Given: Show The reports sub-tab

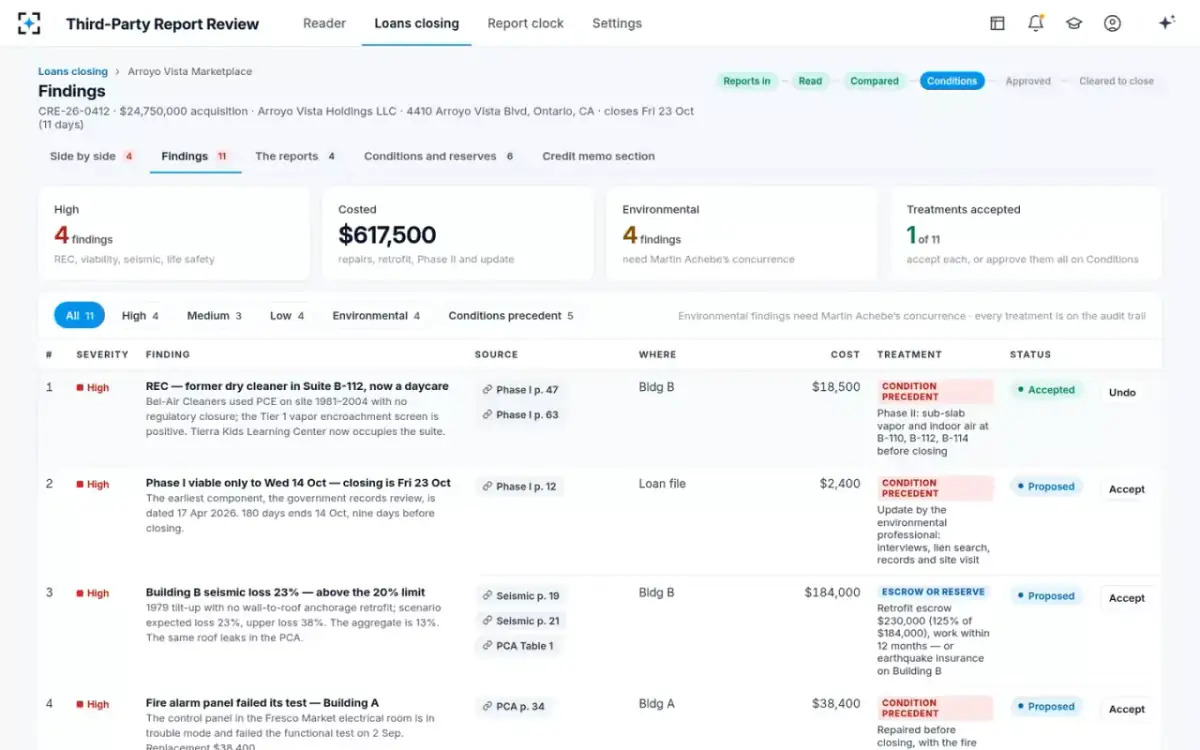Looking at the screenshot, I should (x=295, y=156).
